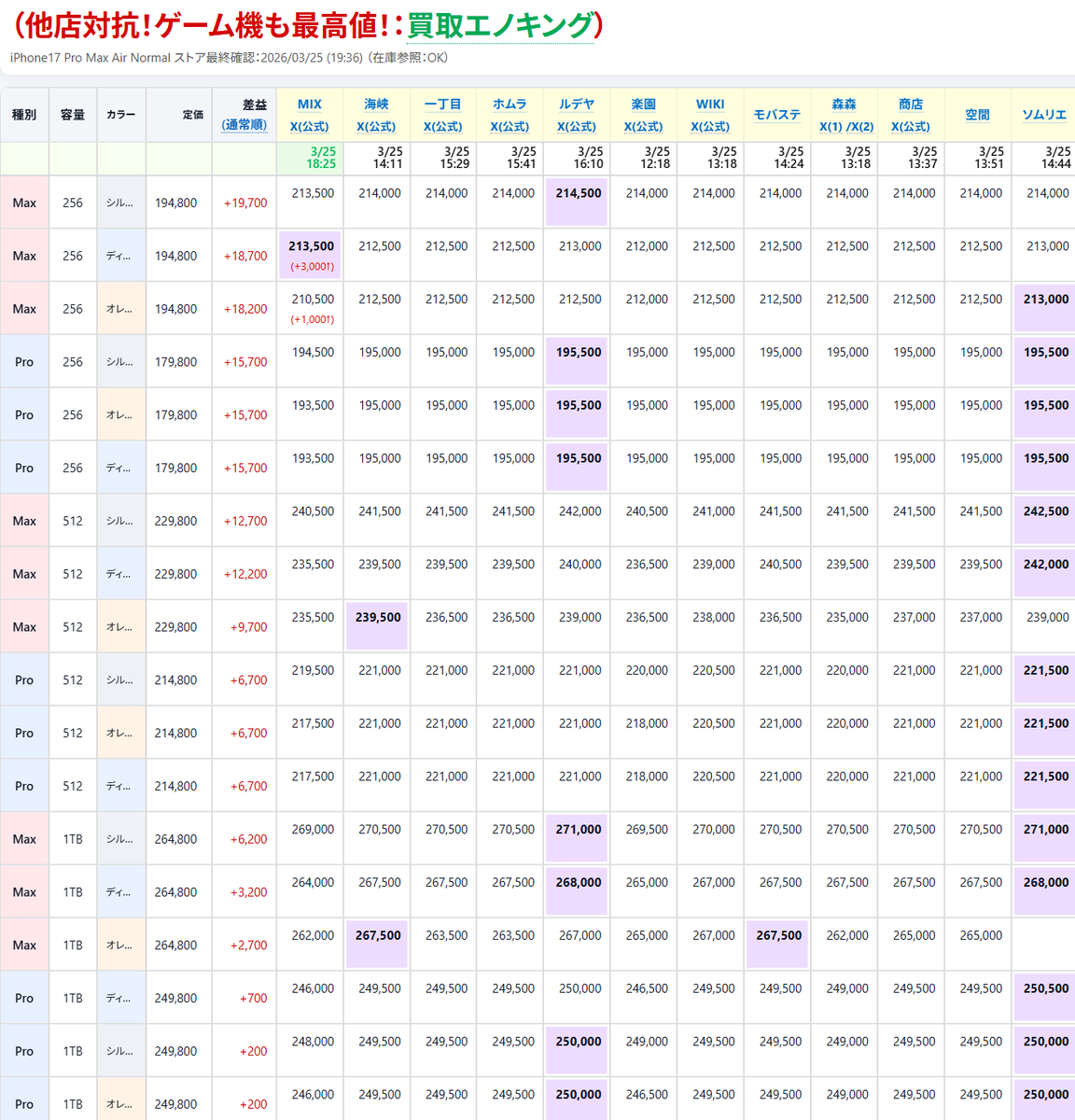The height and width of the screenshot is (1120, 1075).
Task: Open the WIKI store header link
Action: [710, 105]
